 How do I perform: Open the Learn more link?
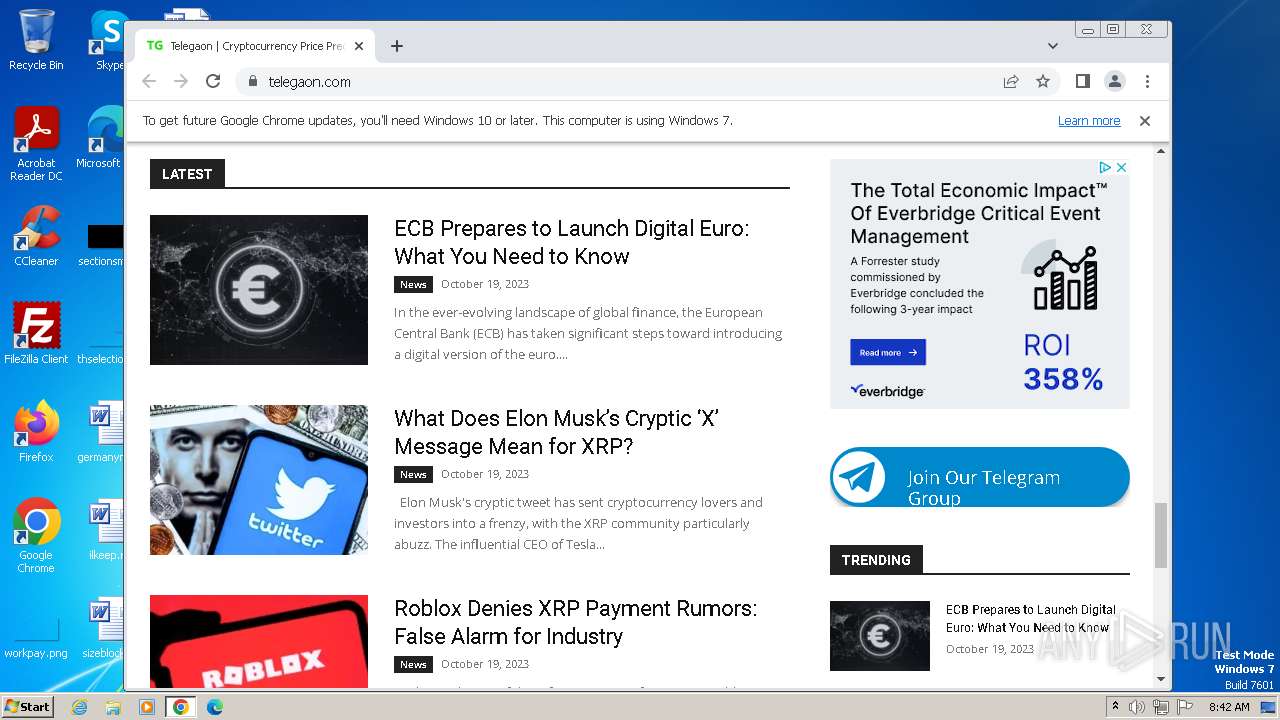tap(1089, 121)
